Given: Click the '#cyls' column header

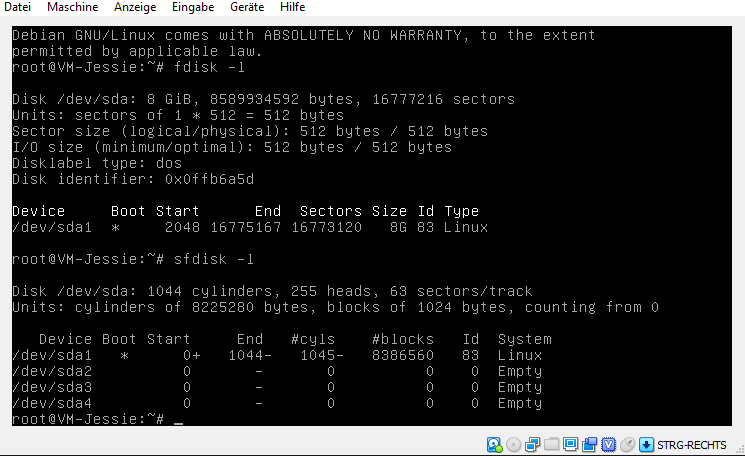Looking at the screenshot, I should pyautogui.click(x=313, y=339).
